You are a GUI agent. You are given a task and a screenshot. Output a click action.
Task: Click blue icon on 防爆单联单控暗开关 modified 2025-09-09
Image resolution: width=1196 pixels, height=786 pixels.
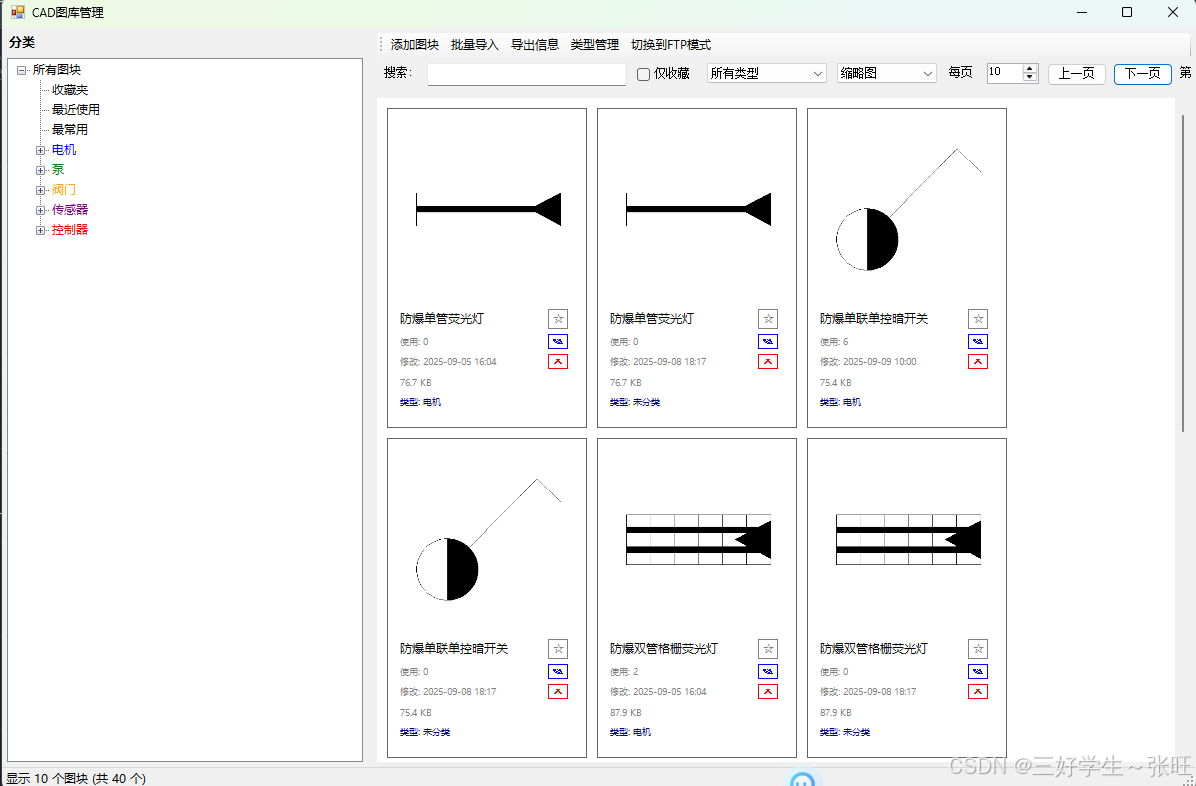pos(978,341)
